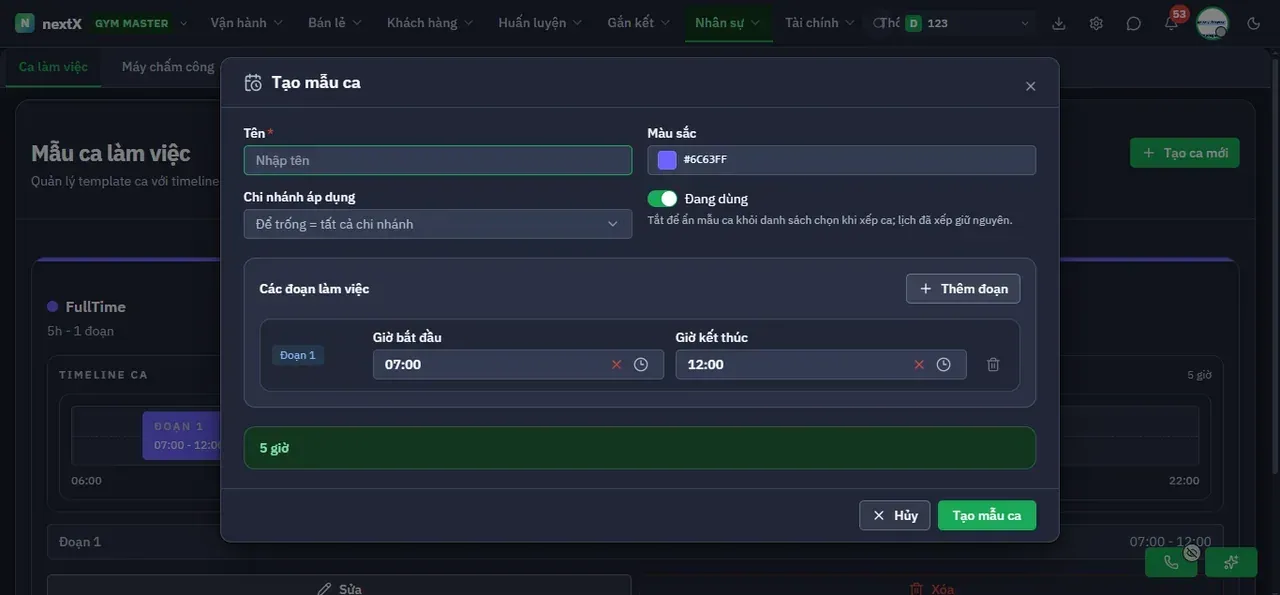Delete Đoạn 1 with the trash icon
The image size is (1280, 595).
point(993,365)
